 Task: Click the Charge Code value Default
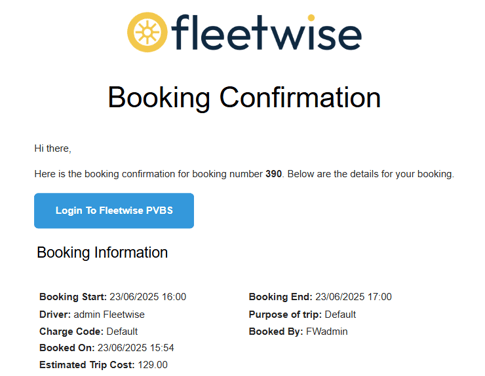(x=122, y=331)
